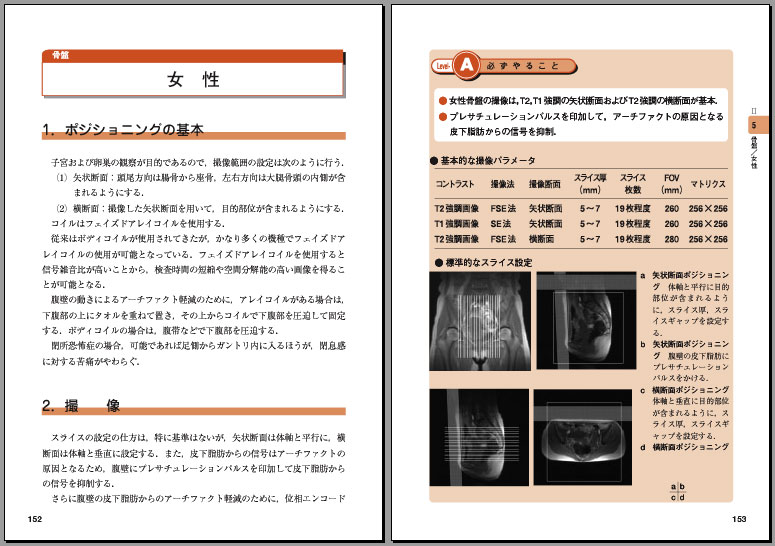The image size is (775, 546).
Task: Click the section heading '2. 撮像'
Action: (82, 406)
